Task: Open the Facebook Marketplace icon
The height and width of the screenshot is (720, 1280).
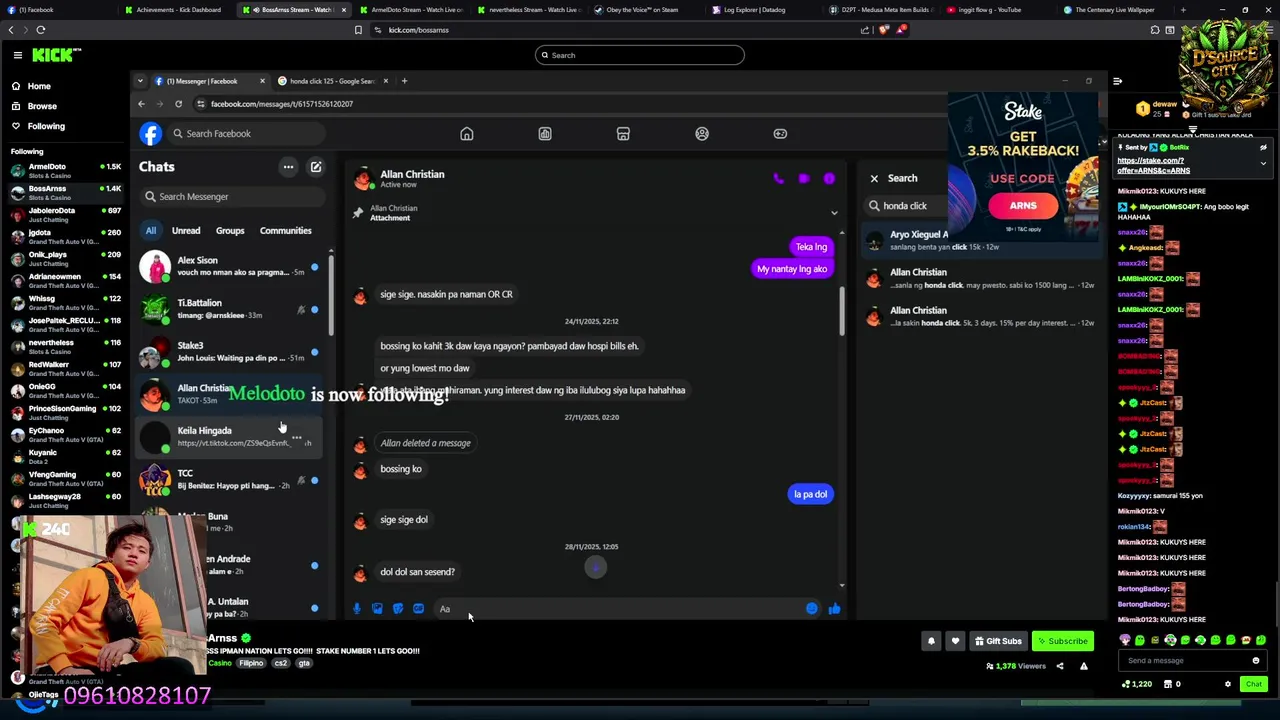Action: pos(623,133)
